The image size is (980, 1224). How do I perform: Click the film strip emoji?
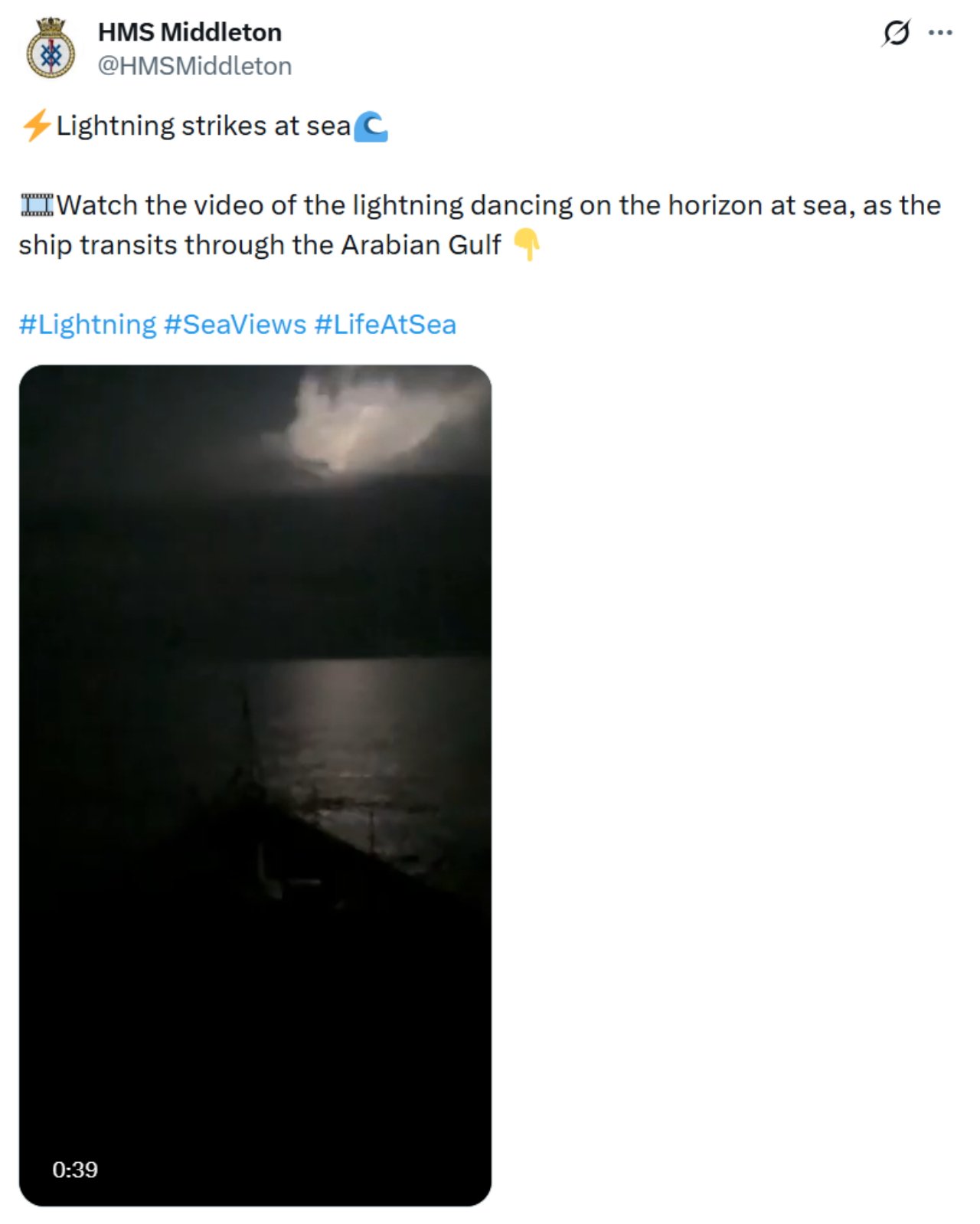coord(37,205)
